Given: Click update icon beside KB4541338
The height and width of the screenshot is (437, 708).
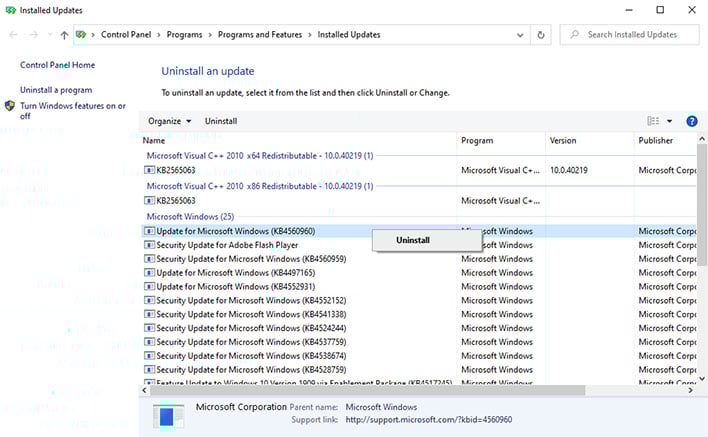Looking at the screenshot, I should [149, 314].
